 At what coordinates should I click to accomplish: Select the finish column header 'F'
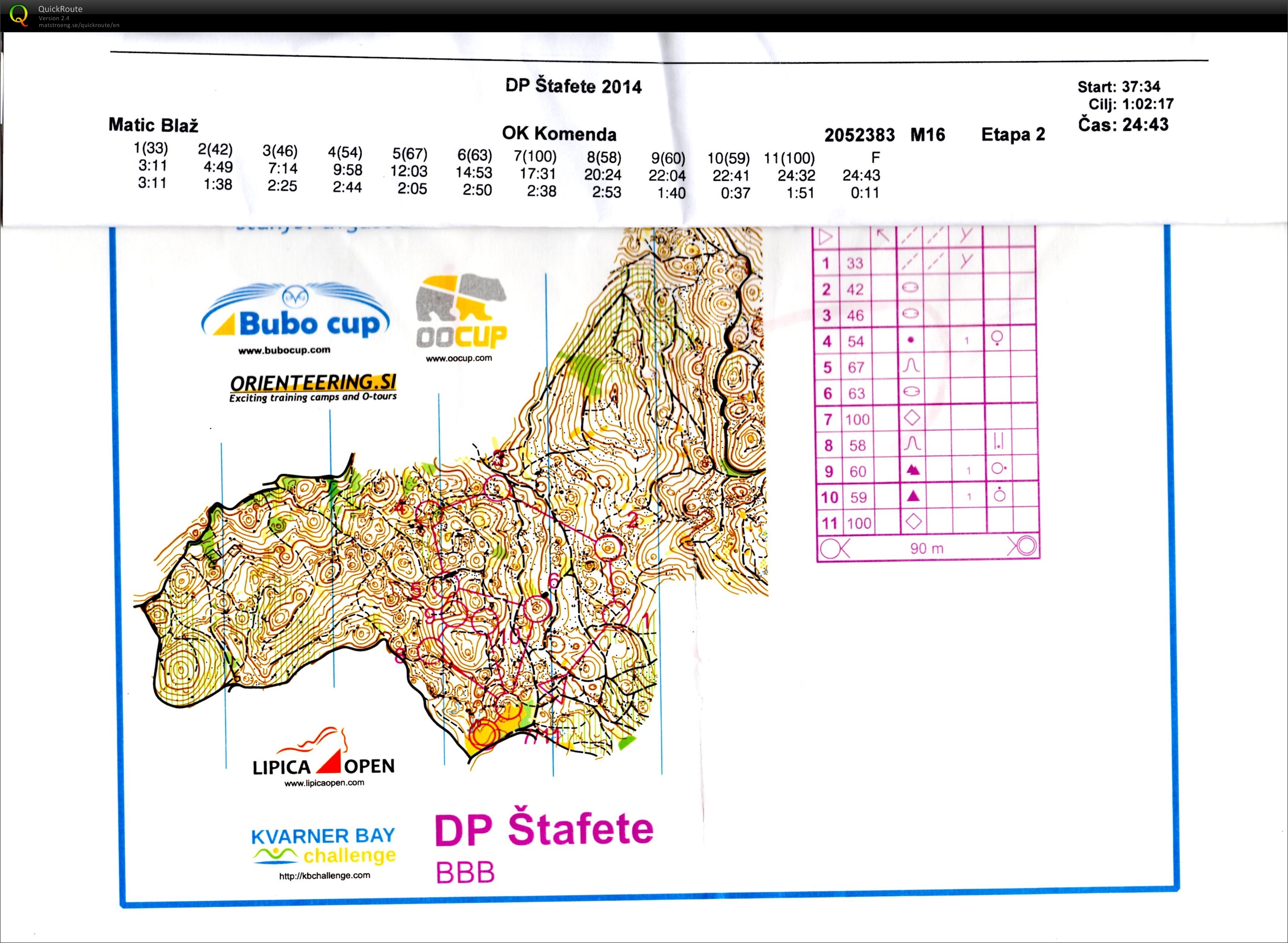tap(875, 157)
